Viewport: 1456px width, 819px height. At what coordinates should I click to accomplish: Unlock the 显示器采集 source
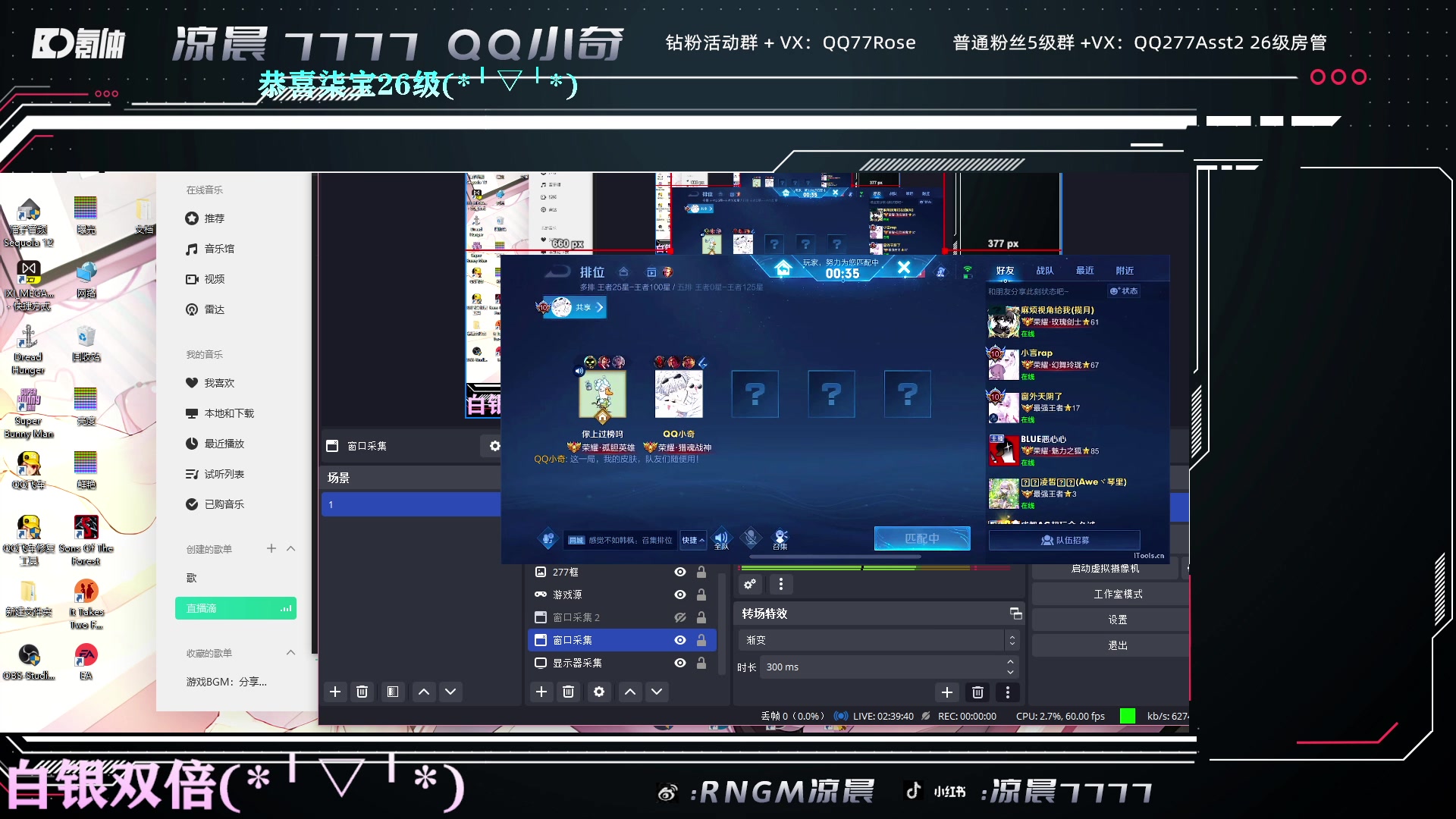[701, 663]
